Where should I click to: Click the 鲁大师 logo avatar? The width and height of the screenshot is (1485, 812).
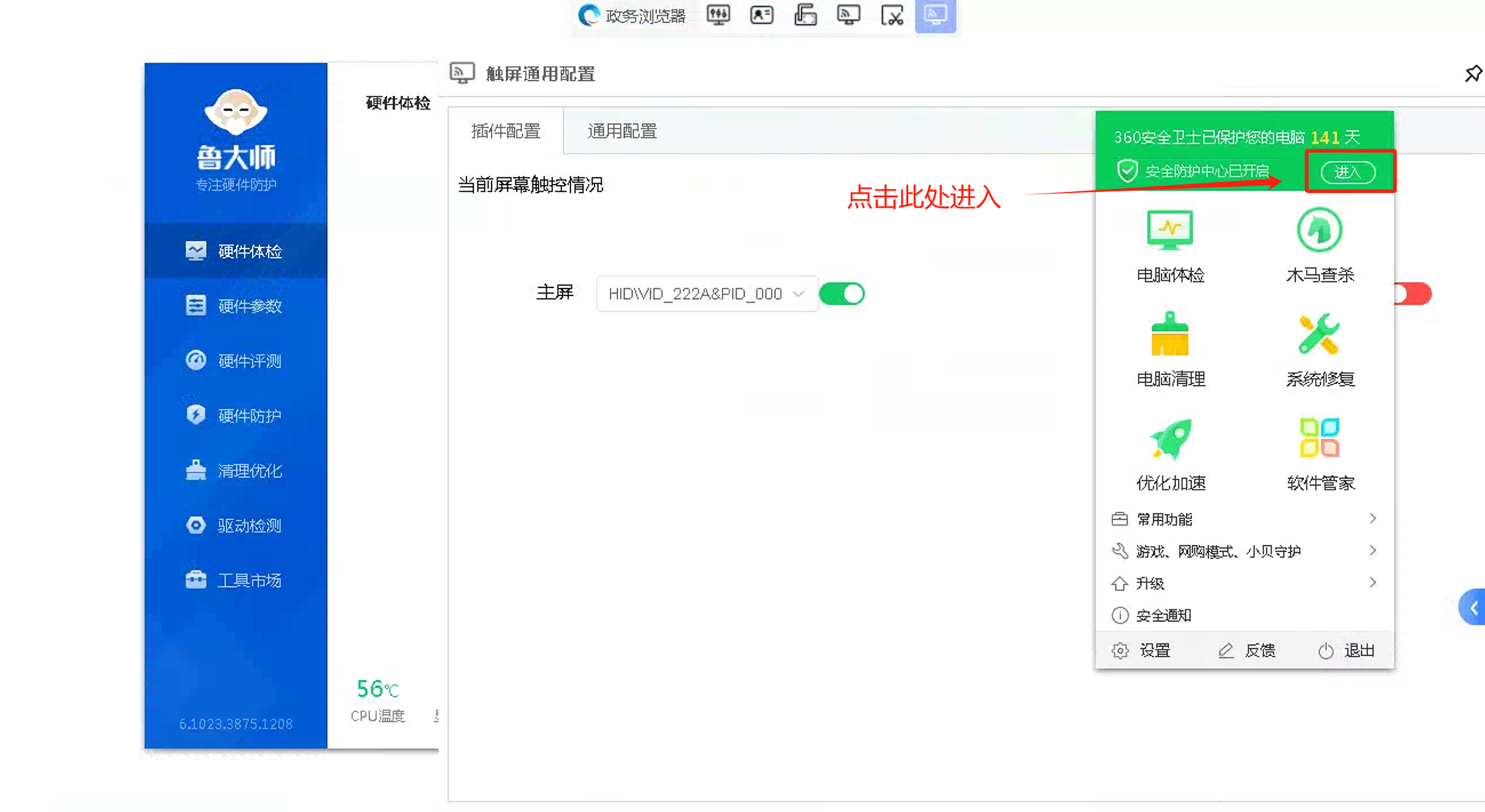coord(236,112)
